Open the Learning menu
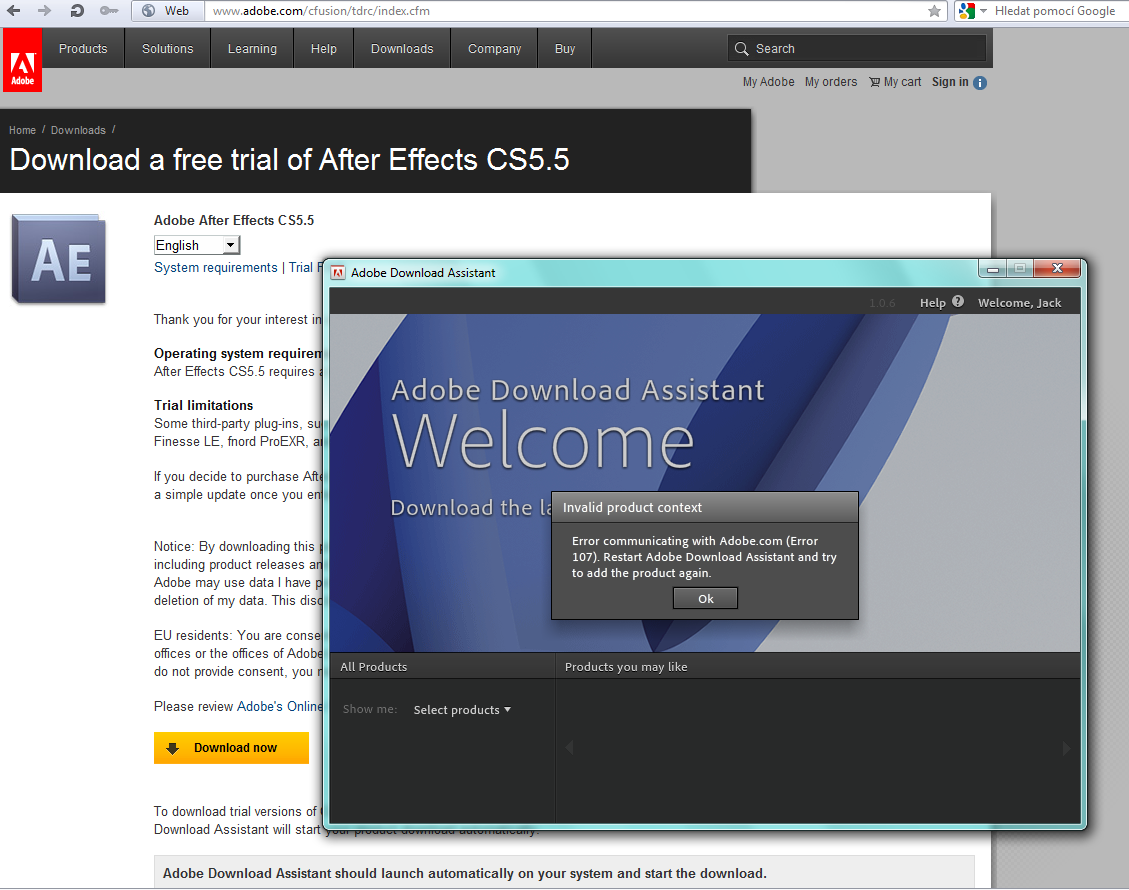This screenshot has height=890, width=1129. pos(252,48)
